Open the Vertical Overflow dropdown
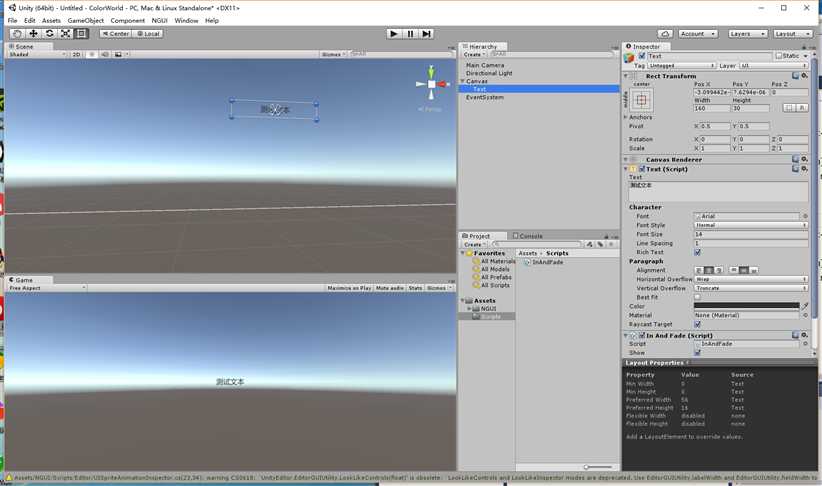The height and width of the screenshot is (486, 822). point(751,288)
